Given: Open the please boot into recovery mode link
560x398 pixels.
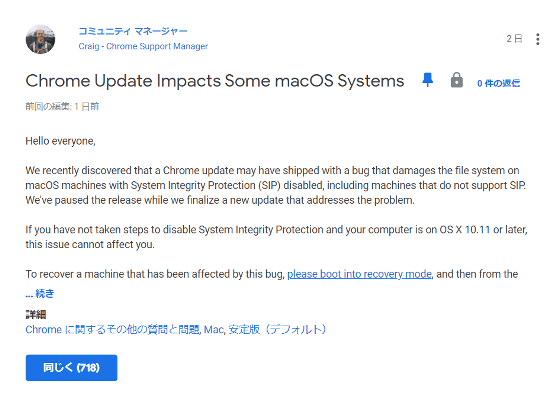Looking at the screenshot, I should coord(359,274).
